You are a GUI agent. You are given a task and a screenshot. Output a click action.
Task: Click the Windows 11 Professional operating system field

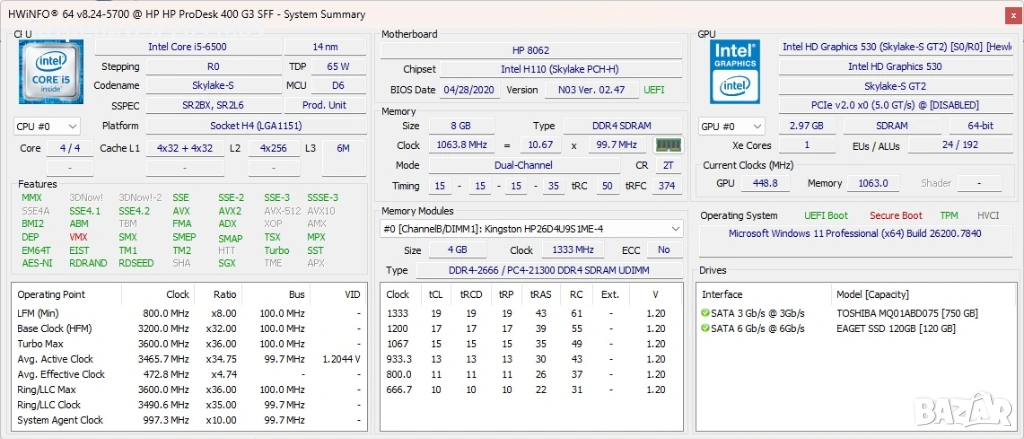(855, 235)
